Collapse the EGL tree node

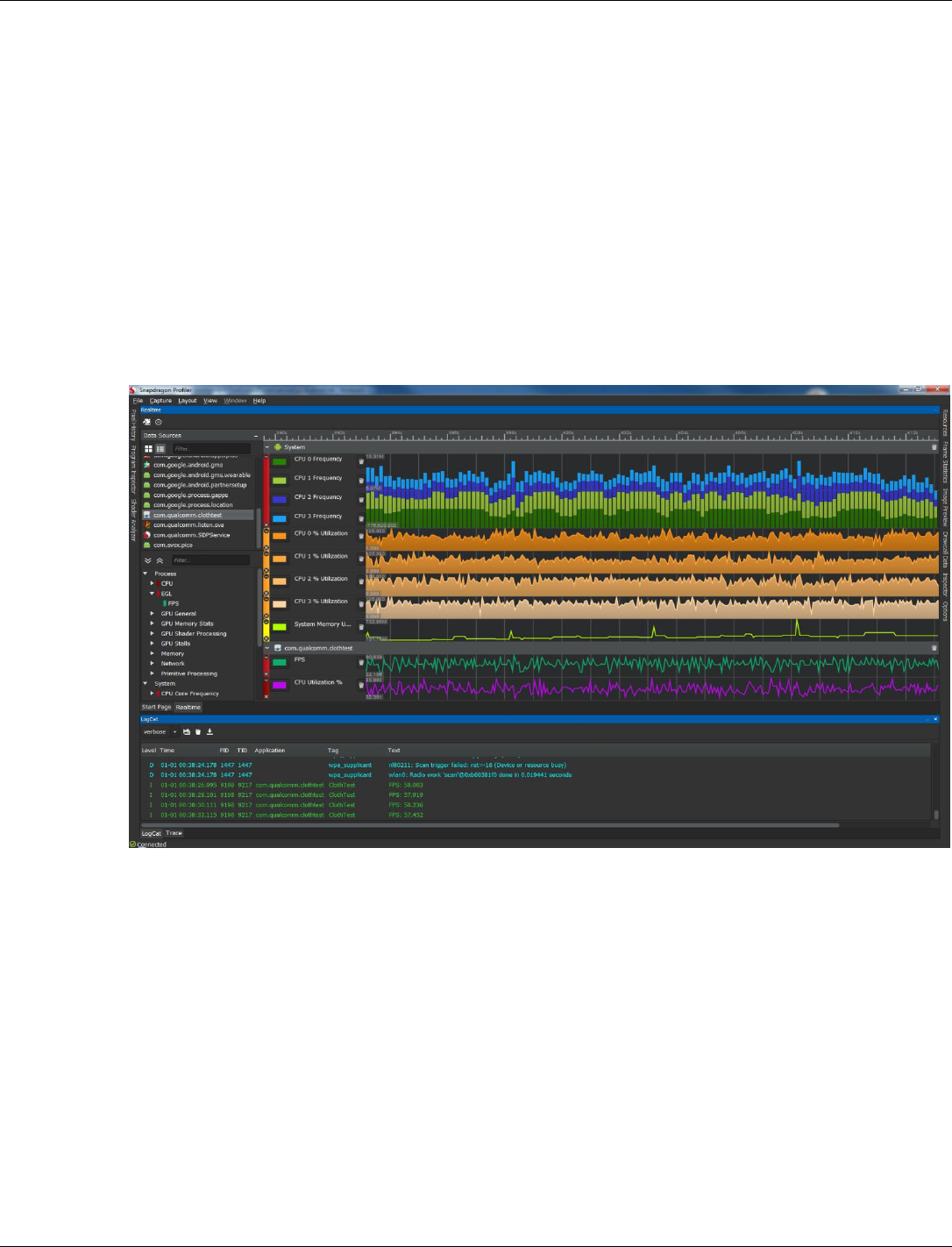(x=153, y=594)
